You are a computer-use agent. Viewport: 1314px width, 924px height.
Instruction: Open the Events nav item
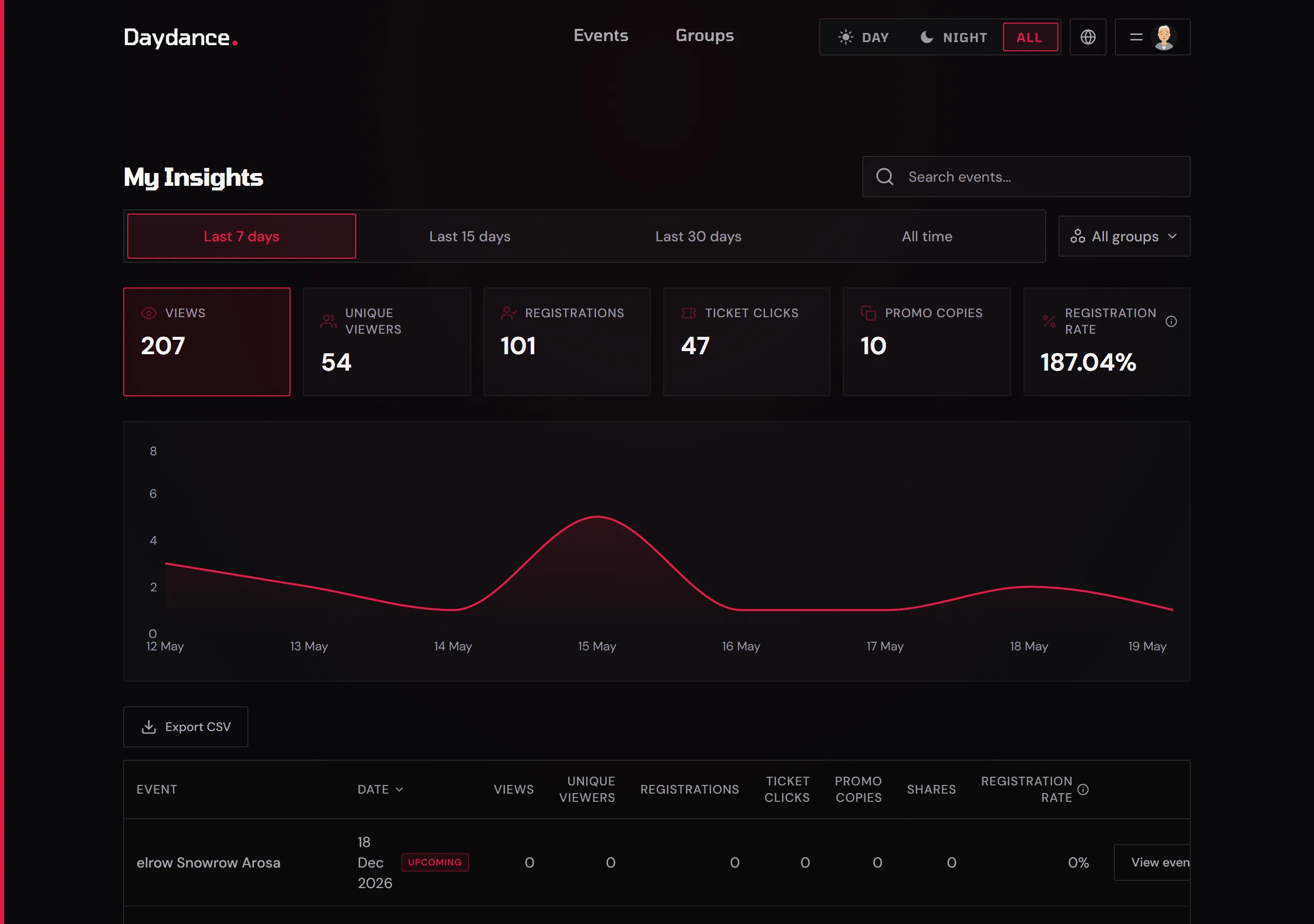(601, 35)
